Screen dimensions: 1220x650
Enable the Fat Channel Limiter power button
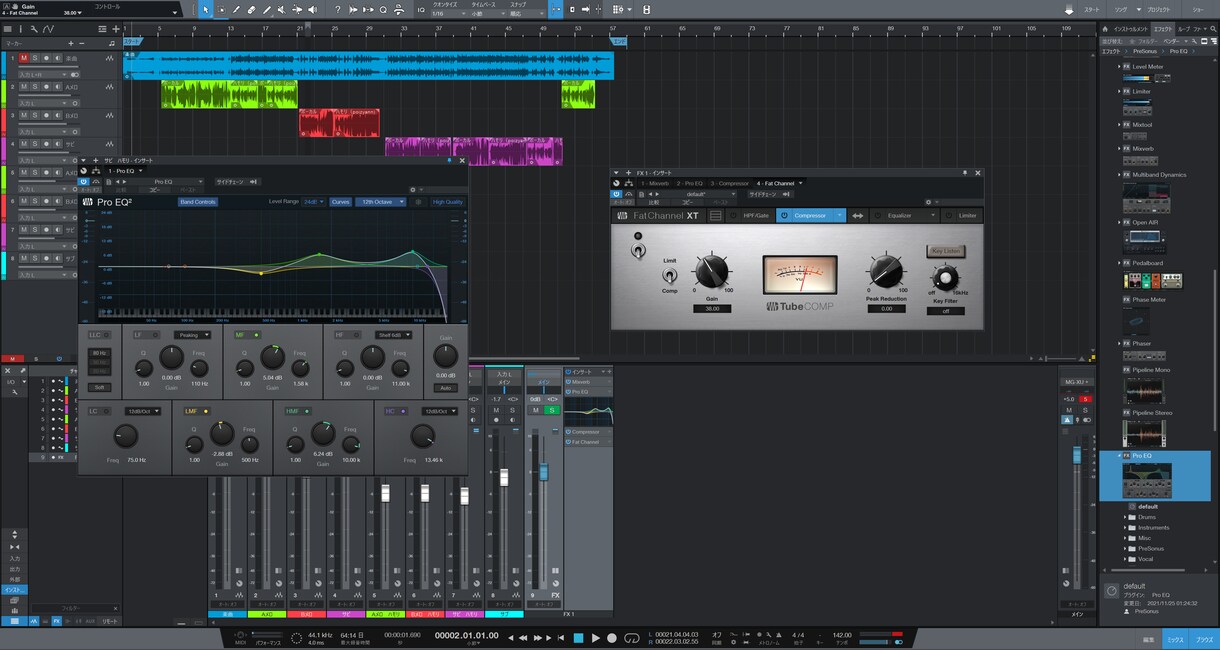tap(949, 215)
